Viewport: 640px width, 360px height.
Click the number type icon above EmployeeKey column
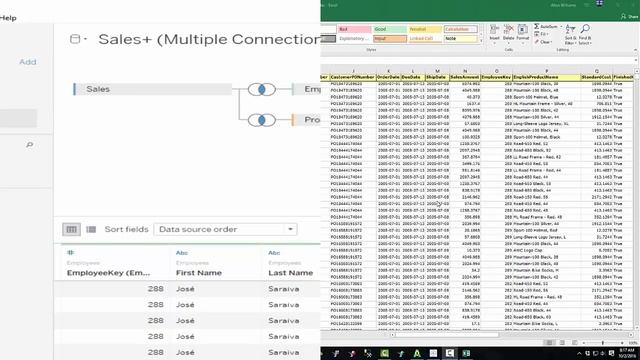(71, 253)
